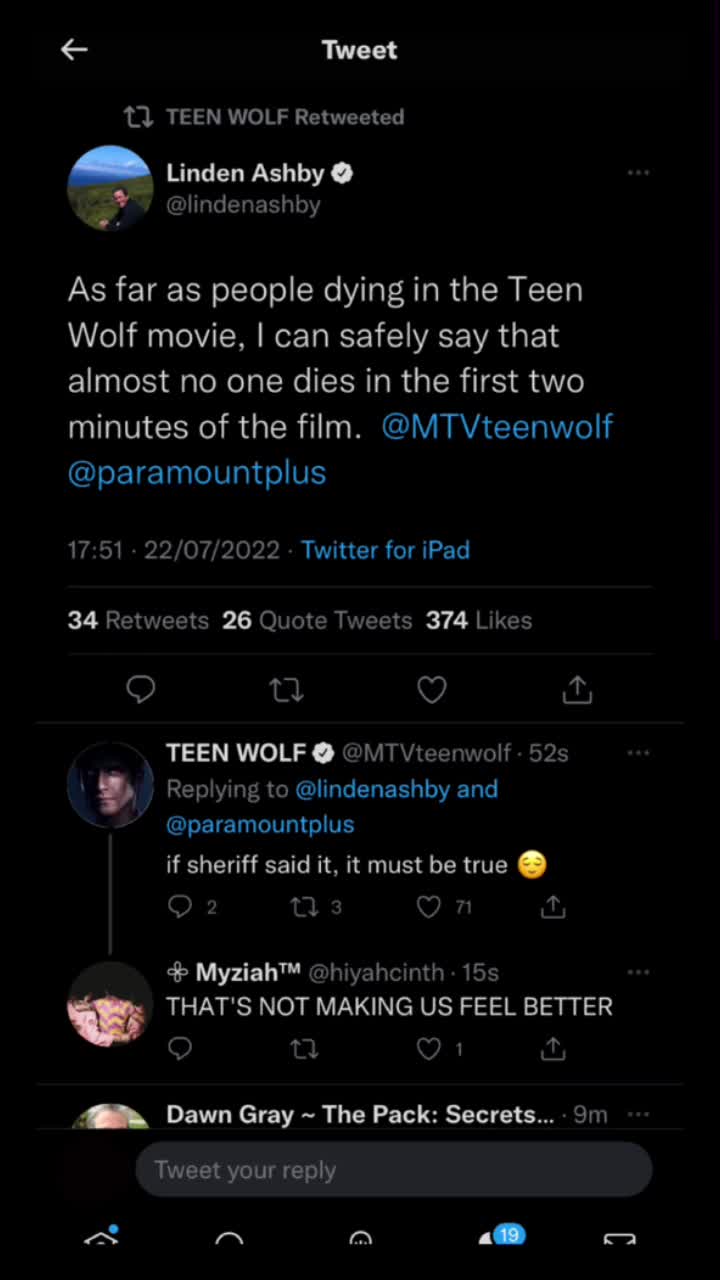Go back using the left arrow
720x1280 pixels.
[75, 50]
